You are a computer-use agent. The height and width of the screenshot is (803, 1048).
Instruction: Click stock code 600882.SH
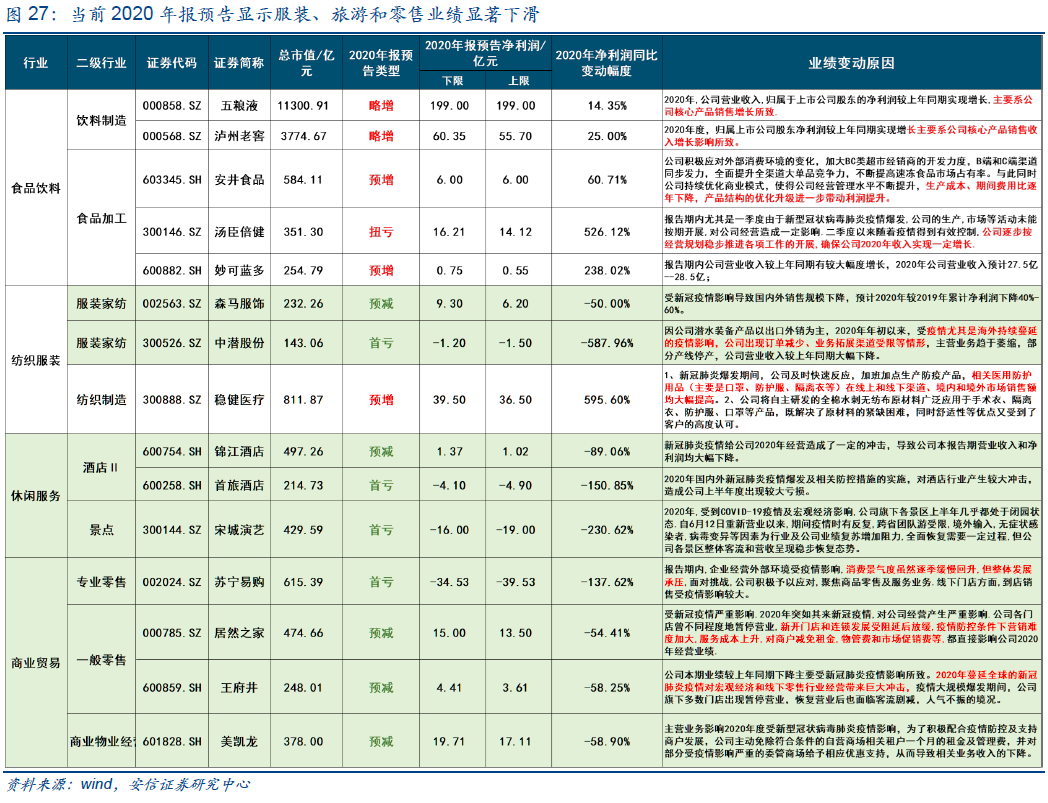172,271
